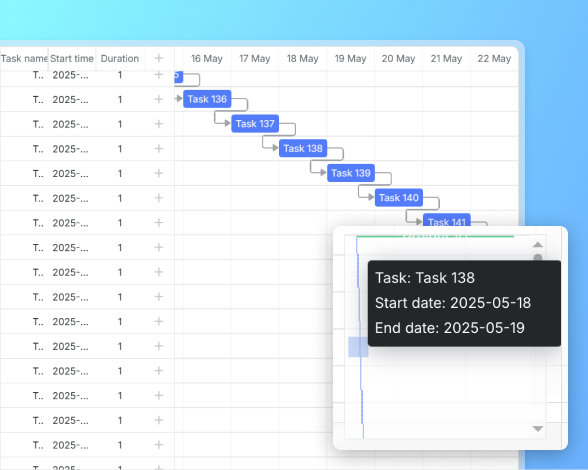This screenshot has height=470, width=588.
Task: Select the Task 137 bar in timeline
Action: pyautogui.click(x=255, y=124)
